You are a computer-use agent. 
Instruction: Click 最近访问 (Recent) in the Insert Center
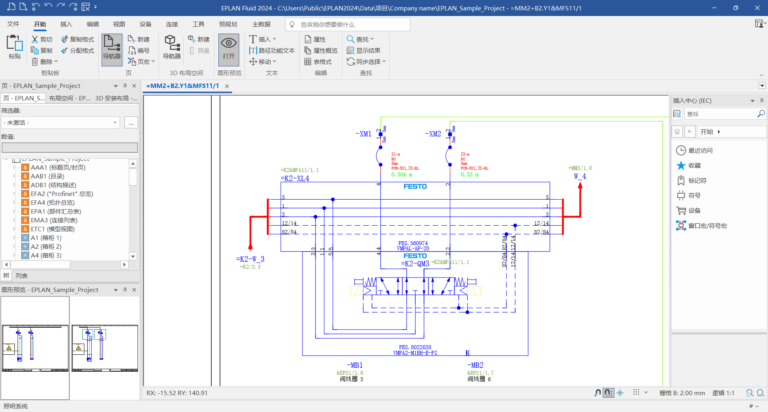click(x=695, y=150)
